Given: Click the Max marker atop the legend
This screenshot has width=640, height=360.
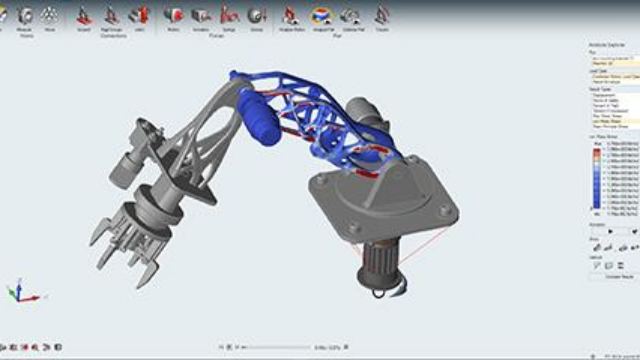Looking at the screenshot, I should (x=598, y=144).
